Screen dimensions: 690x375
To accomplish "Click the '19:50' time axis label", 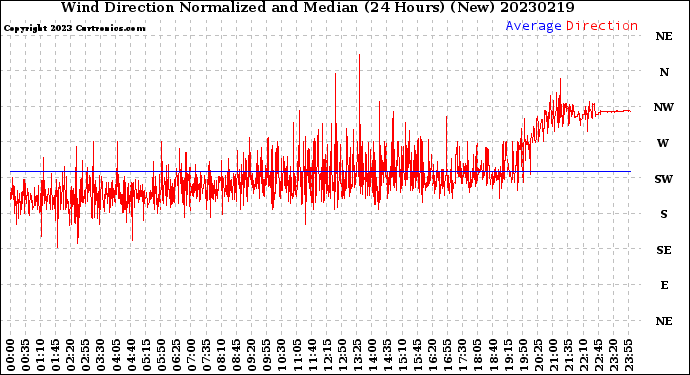I will tap(523, 355).
